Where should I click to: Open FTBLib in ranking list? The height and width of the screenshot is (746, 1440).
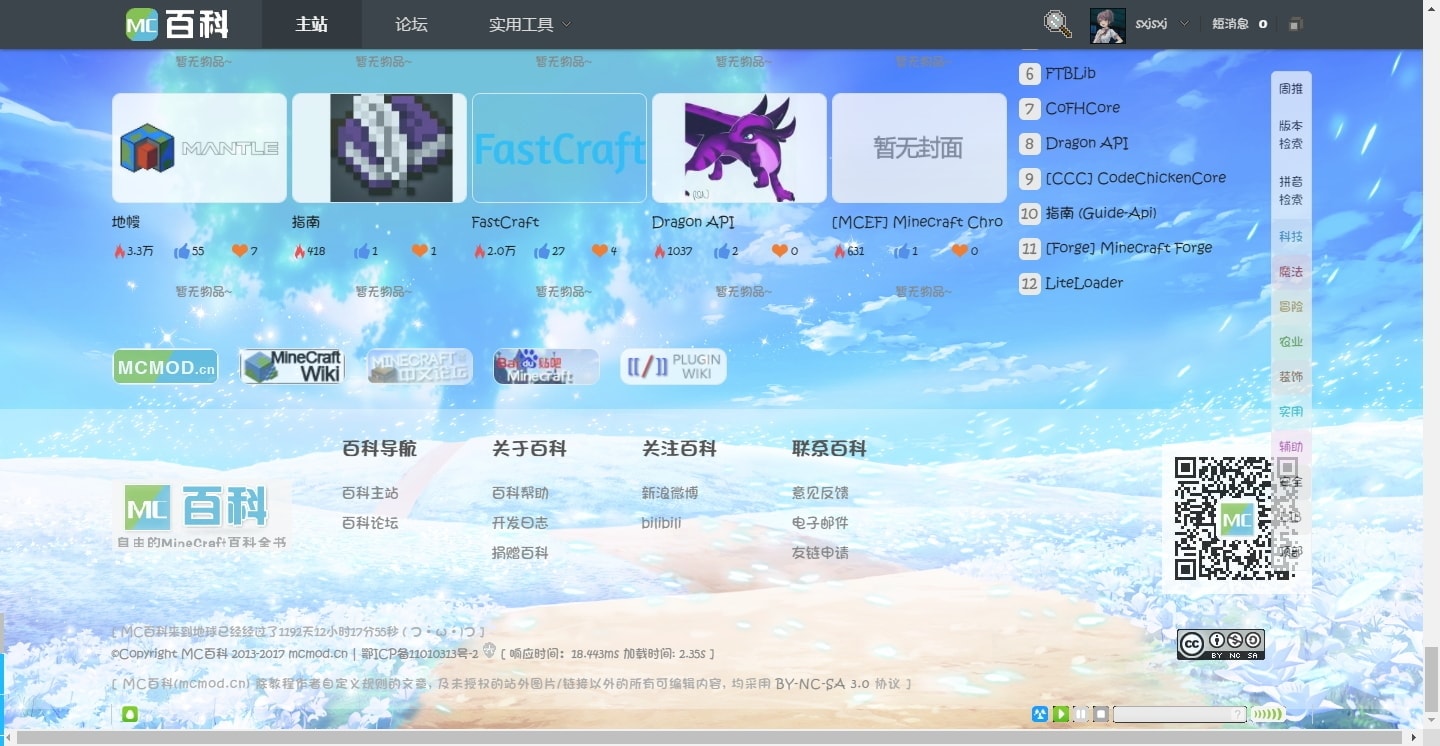[x=1070, y=73]
